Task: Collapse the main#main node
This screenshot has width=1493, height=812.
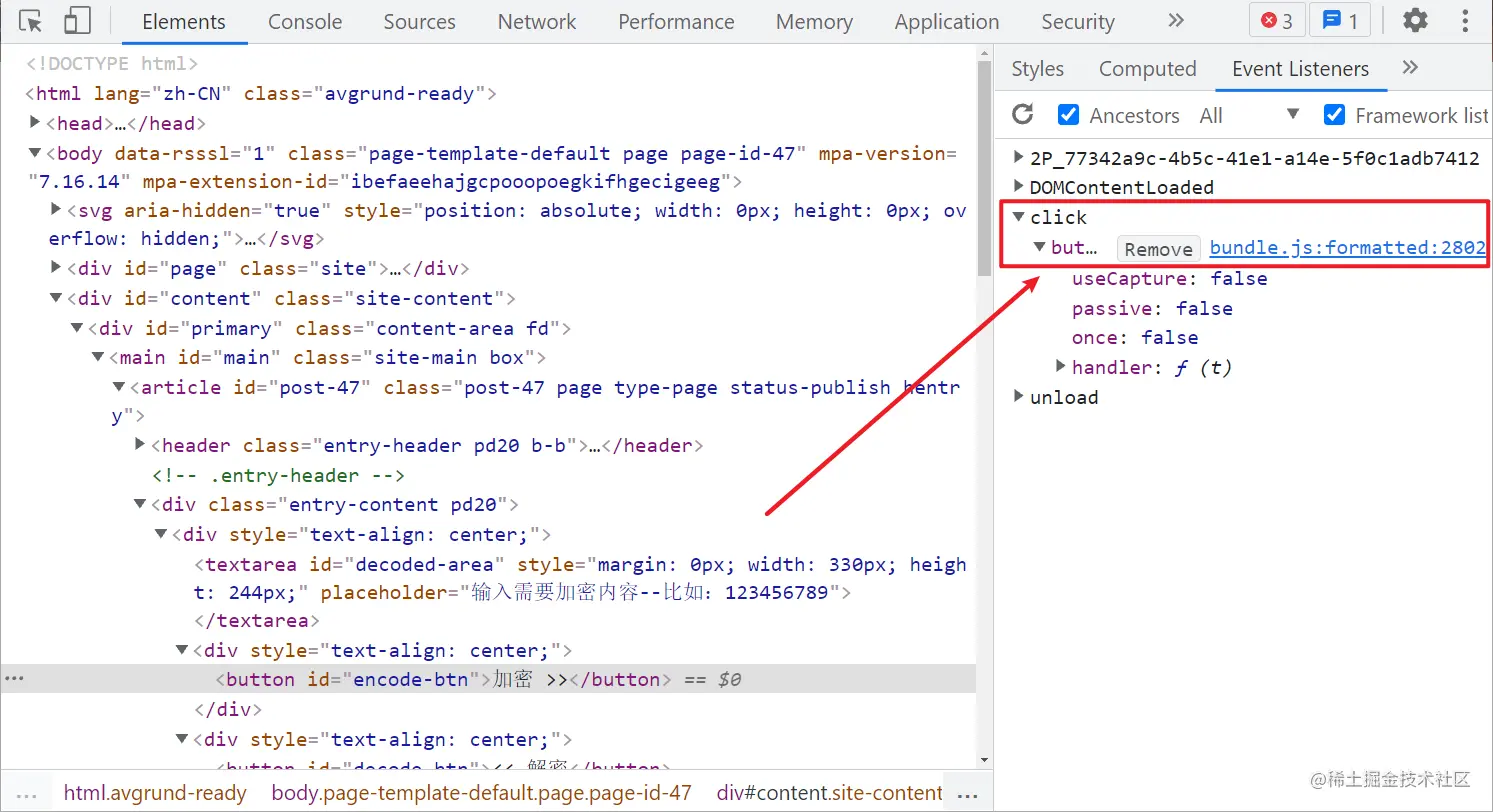Action: [x=98, y=358]
